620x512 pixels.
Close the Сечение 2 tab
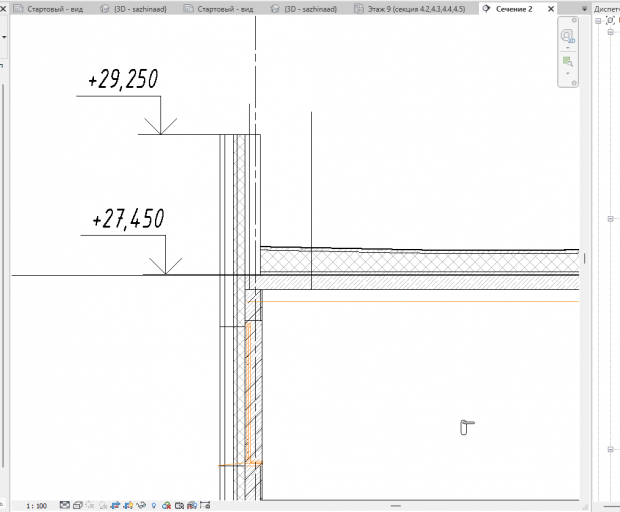551,9
